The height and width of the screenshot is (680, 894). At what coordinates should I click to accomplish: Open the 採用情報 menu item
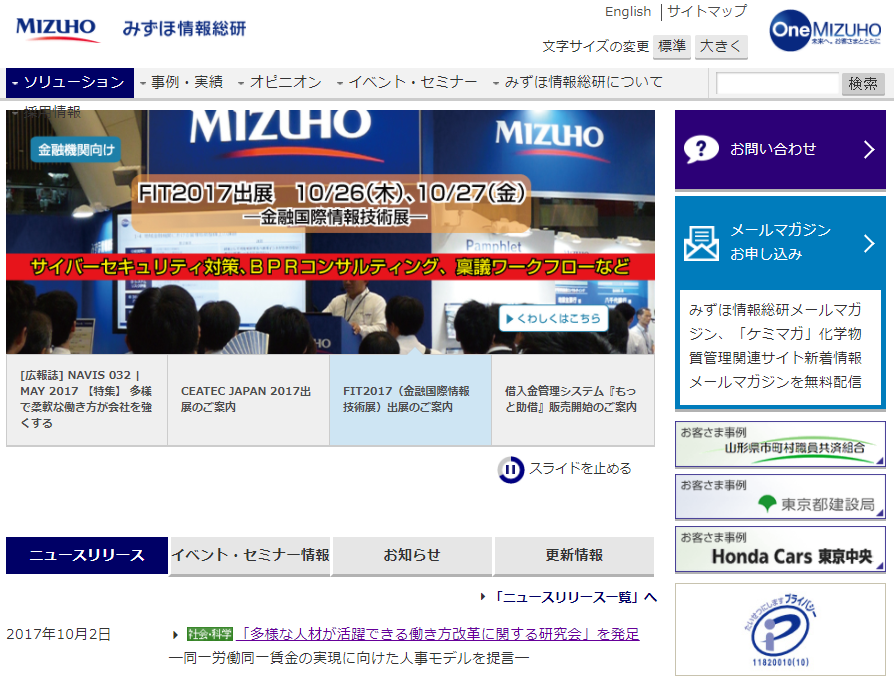pos(47,111)
